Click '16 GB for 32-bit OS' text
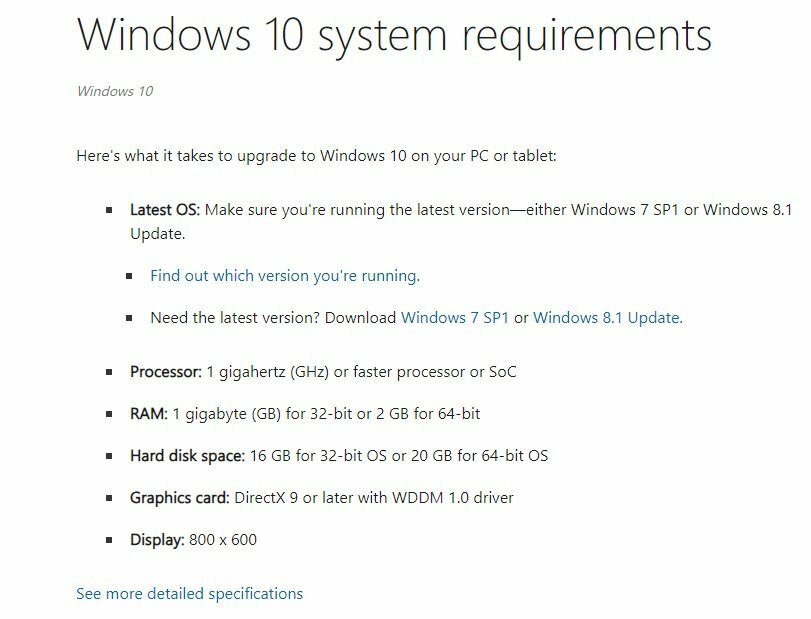811x619 pixels. click(318, 456)
